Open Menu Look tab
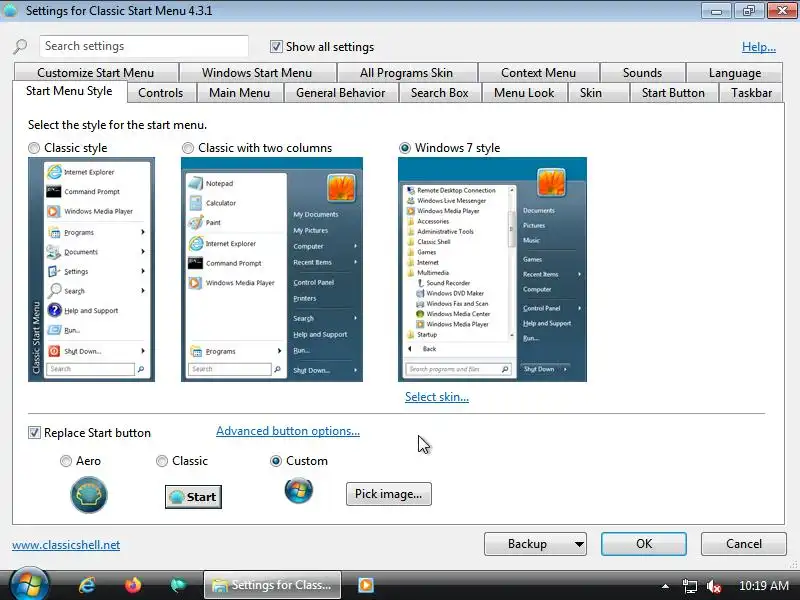 click(524, 93)
